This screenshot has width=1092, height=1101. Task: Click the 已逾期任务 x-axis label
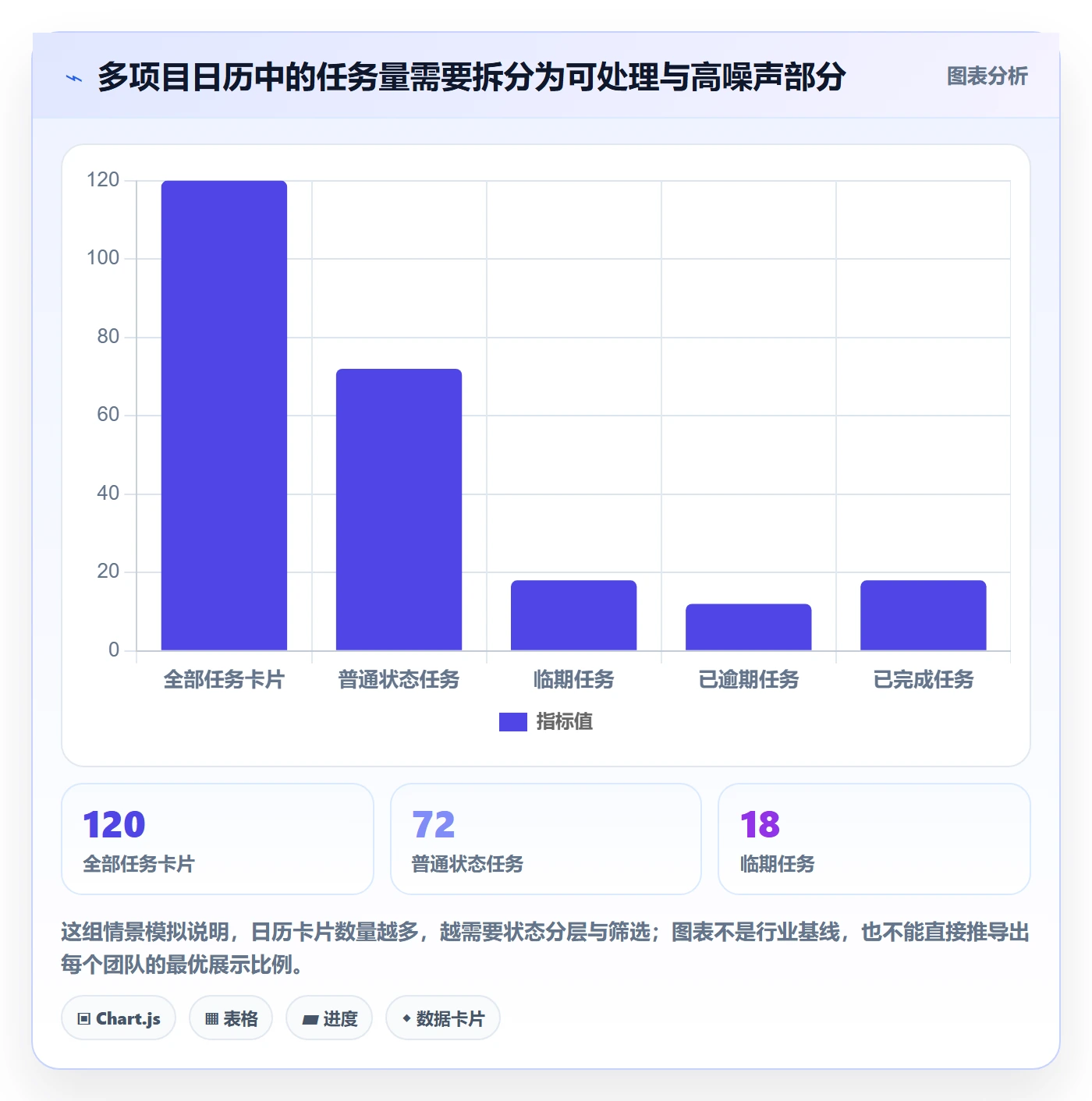[748, 680]
